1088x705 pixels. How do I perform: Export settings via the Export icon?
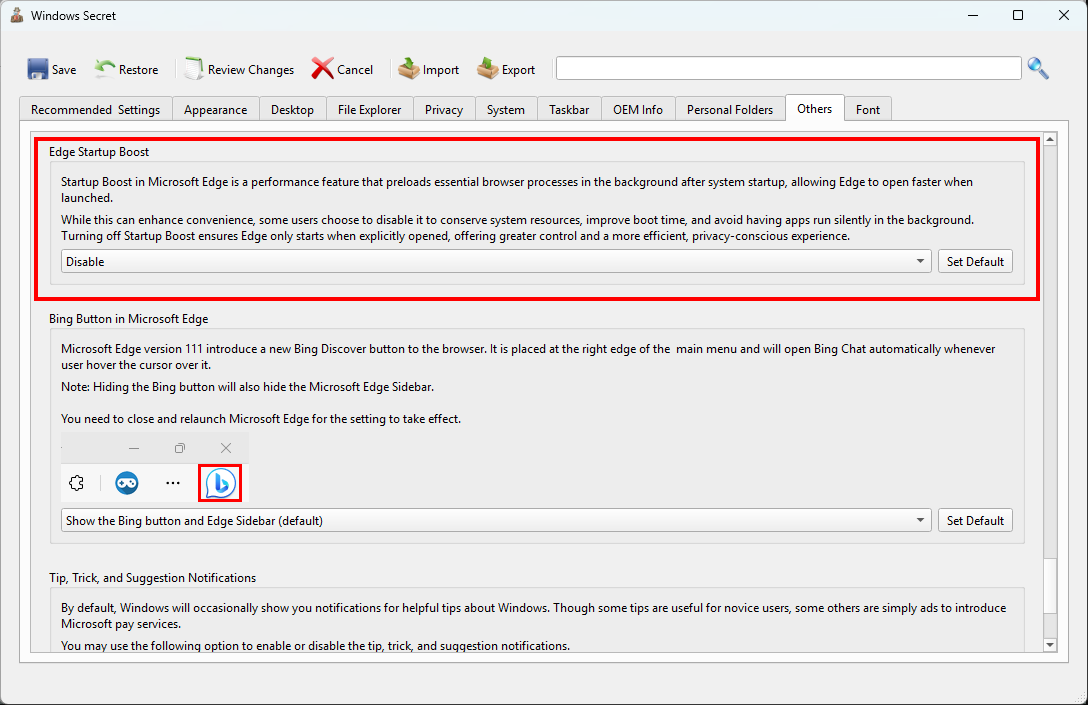coord(488,69)
